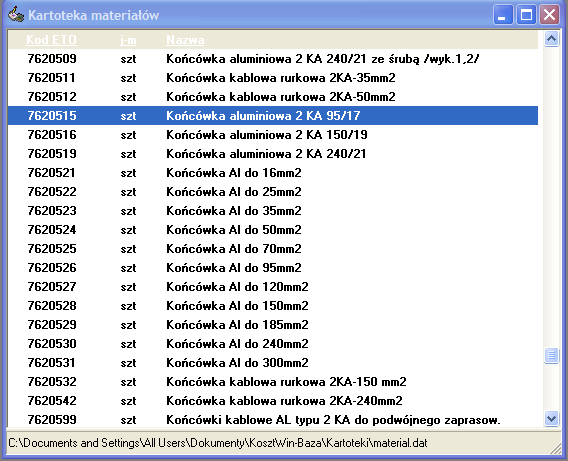Image resolution: width=568 pixels, height=461 pixels.
Task: Select row Końcówka Al do 95mm2
Action: (273, 268)
